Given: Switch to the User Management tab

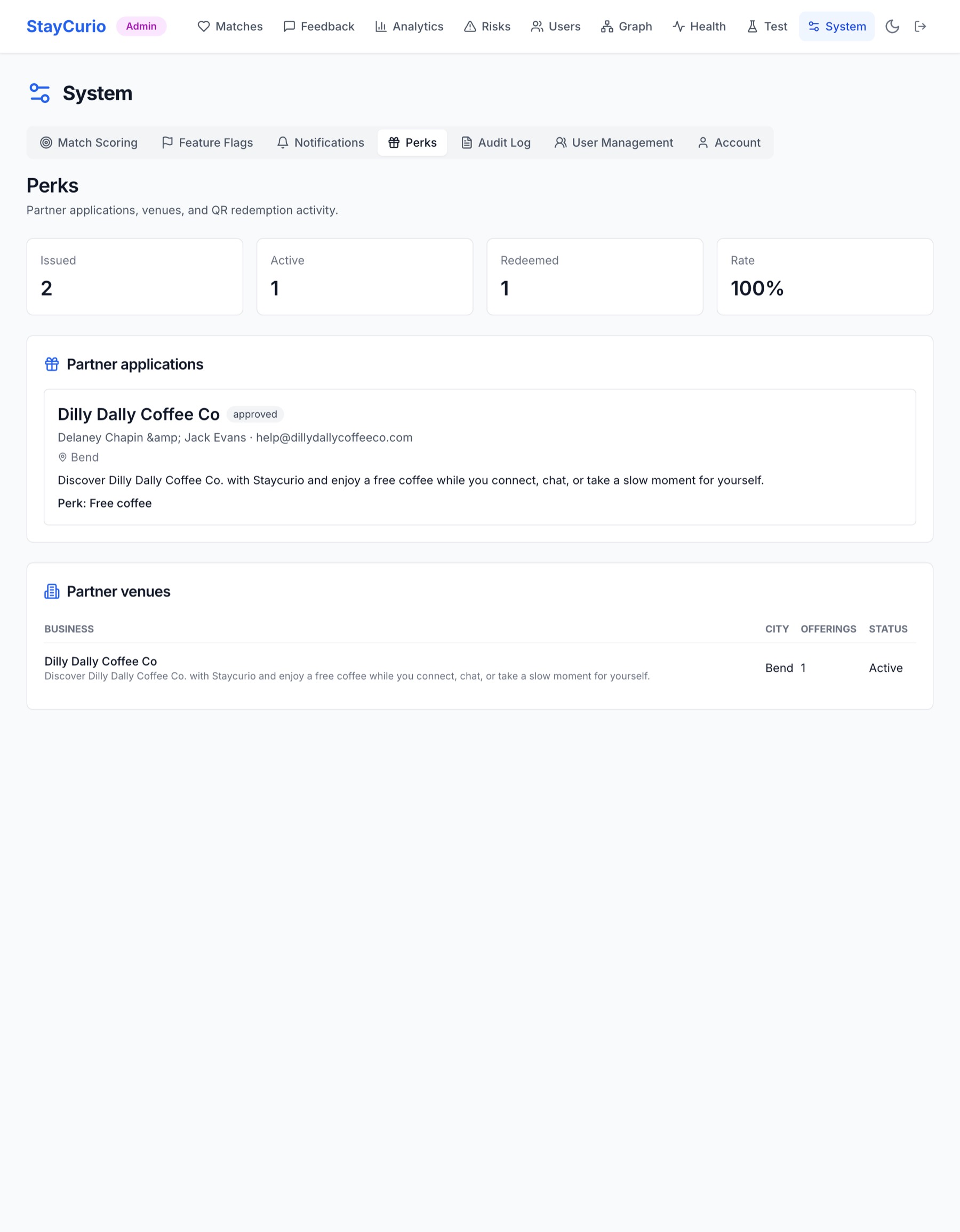Looking at the screenshot, I should tap(614, 142).
